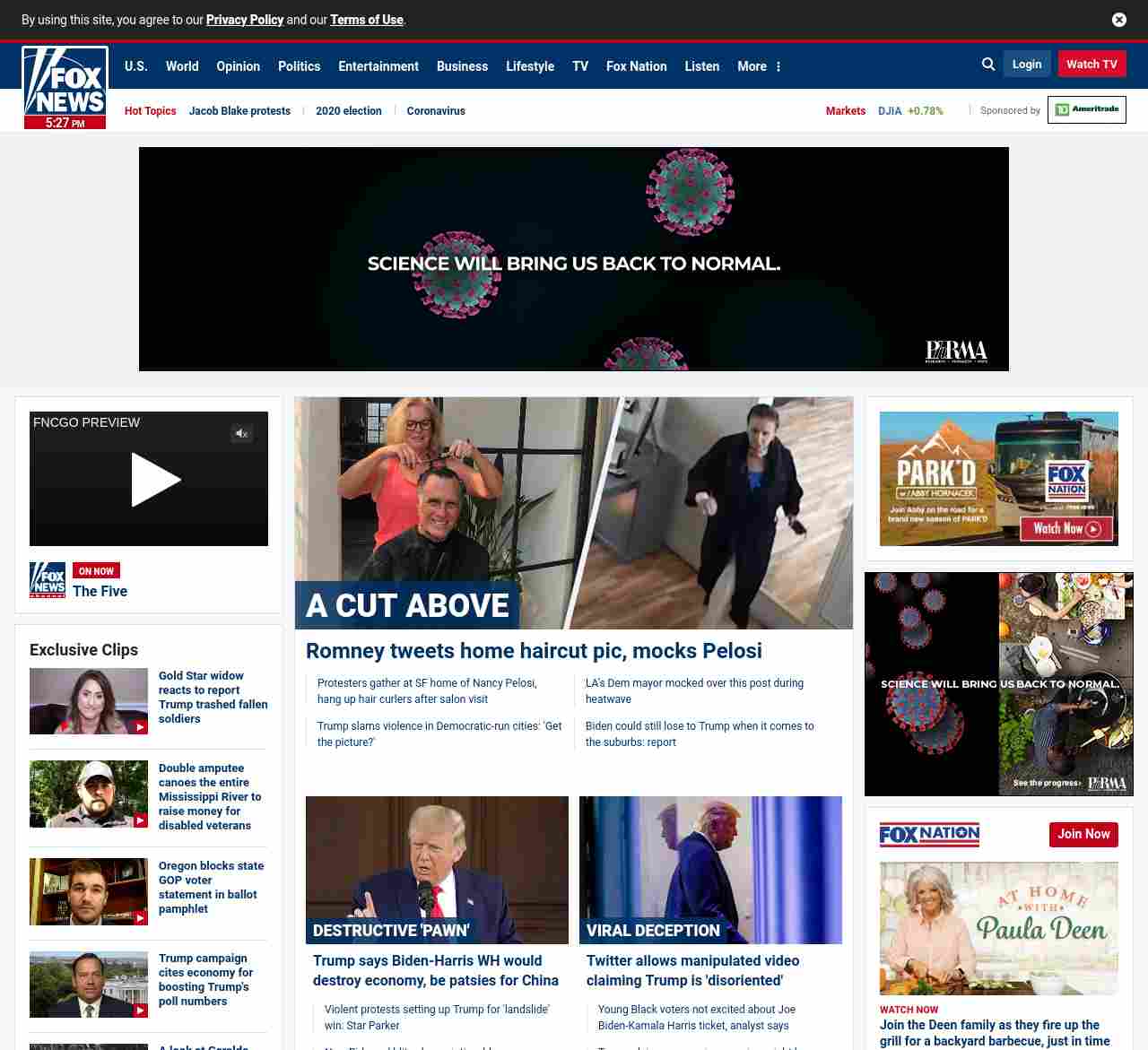Click the Login button
This screenshot has width=1148, height=1050.
(x=1026, y=65)
